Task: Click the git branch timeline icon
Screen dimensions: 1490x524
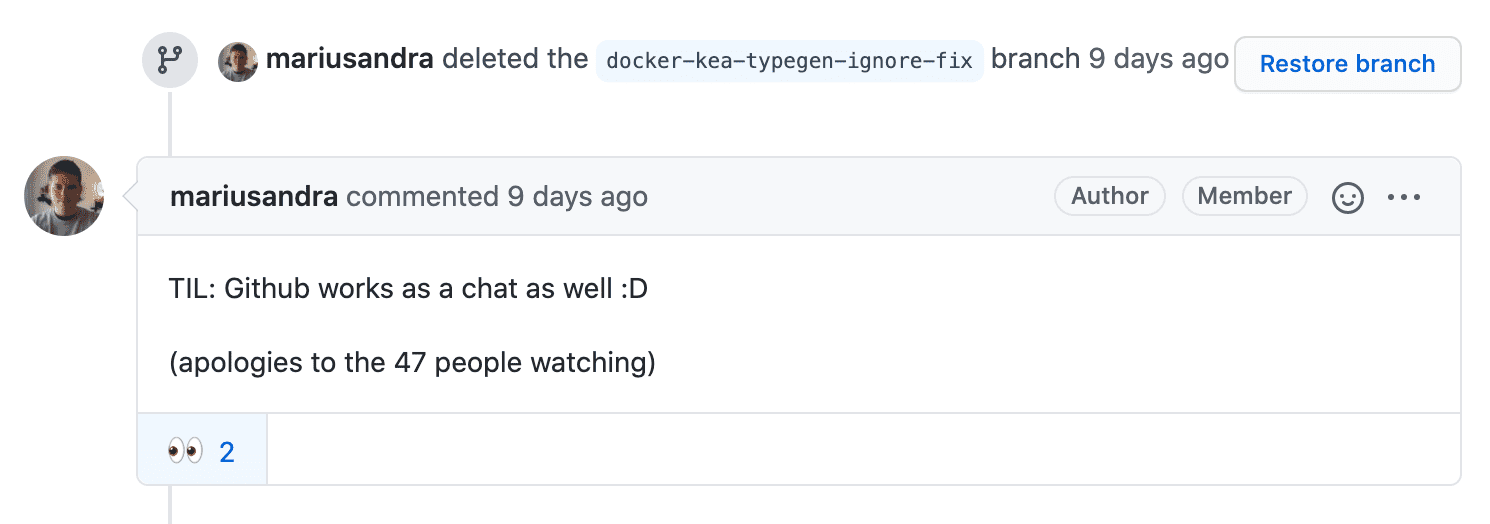Action: tap(169, 61)
